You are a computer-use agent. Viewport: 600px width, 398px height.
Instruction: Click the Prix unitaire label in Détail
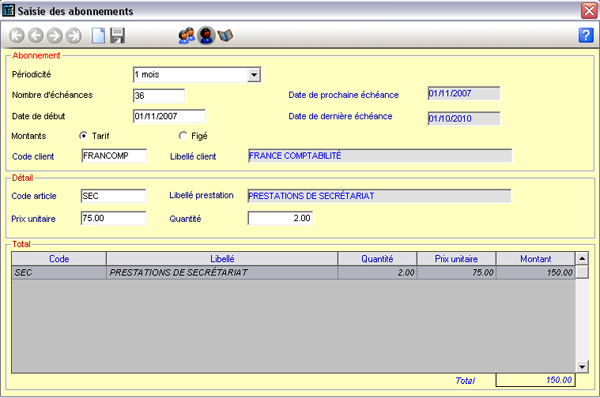pyautogui.click(x=34, y=219)
